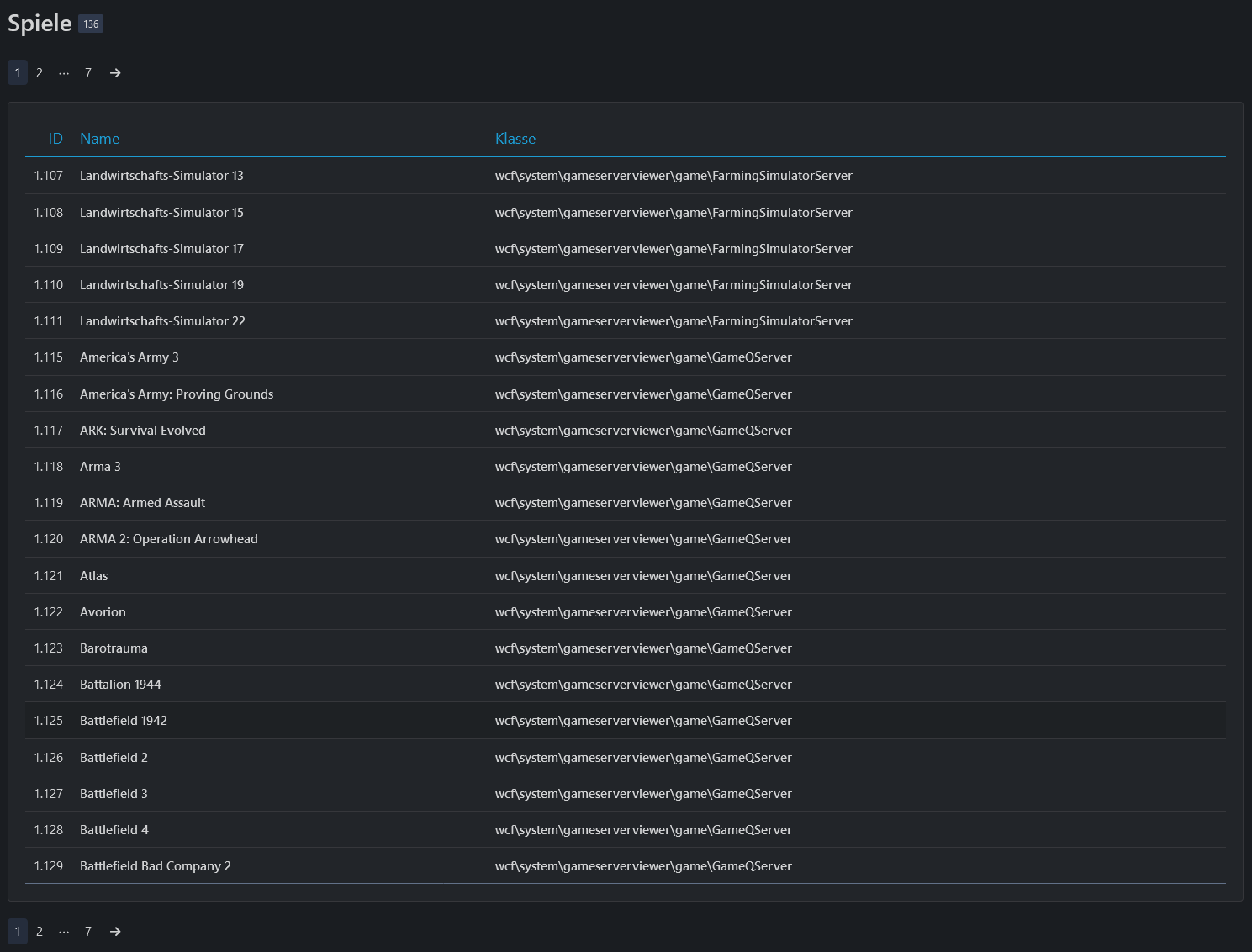Viewport: 1252px width, 952px height.
Task: Sort the list by Klasse column
Action: (x=515, y=139)
